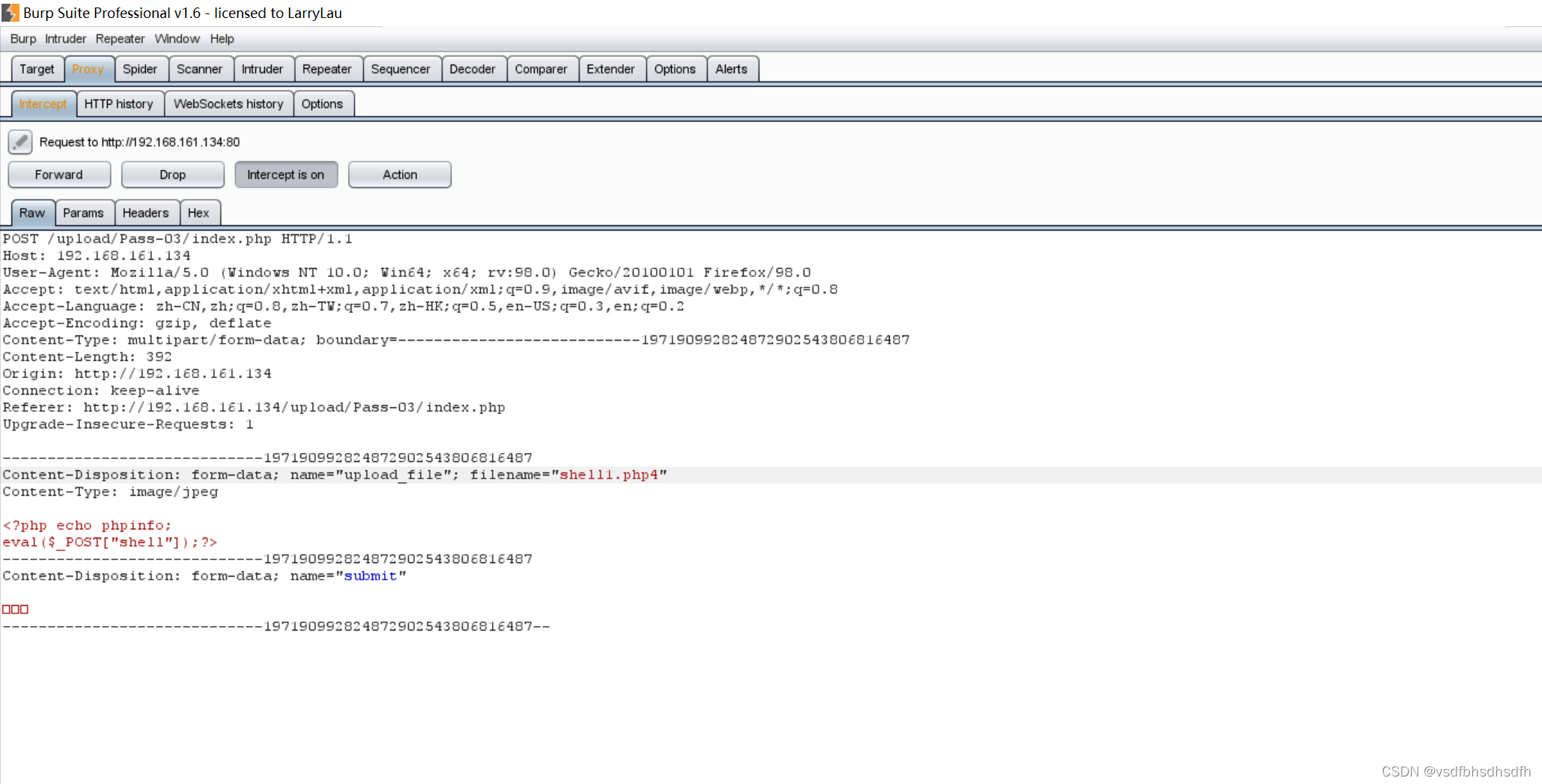The width and height of the screenshot is (1542, 784).
Task: Click the User-Agent header line
Action: tap(407, 273)
